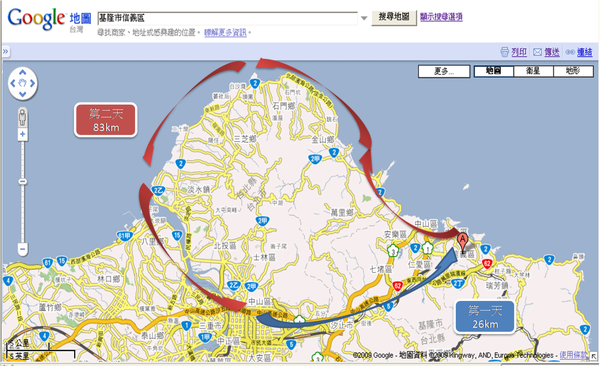Click the 台北縣 place label

tap(432, 339)
